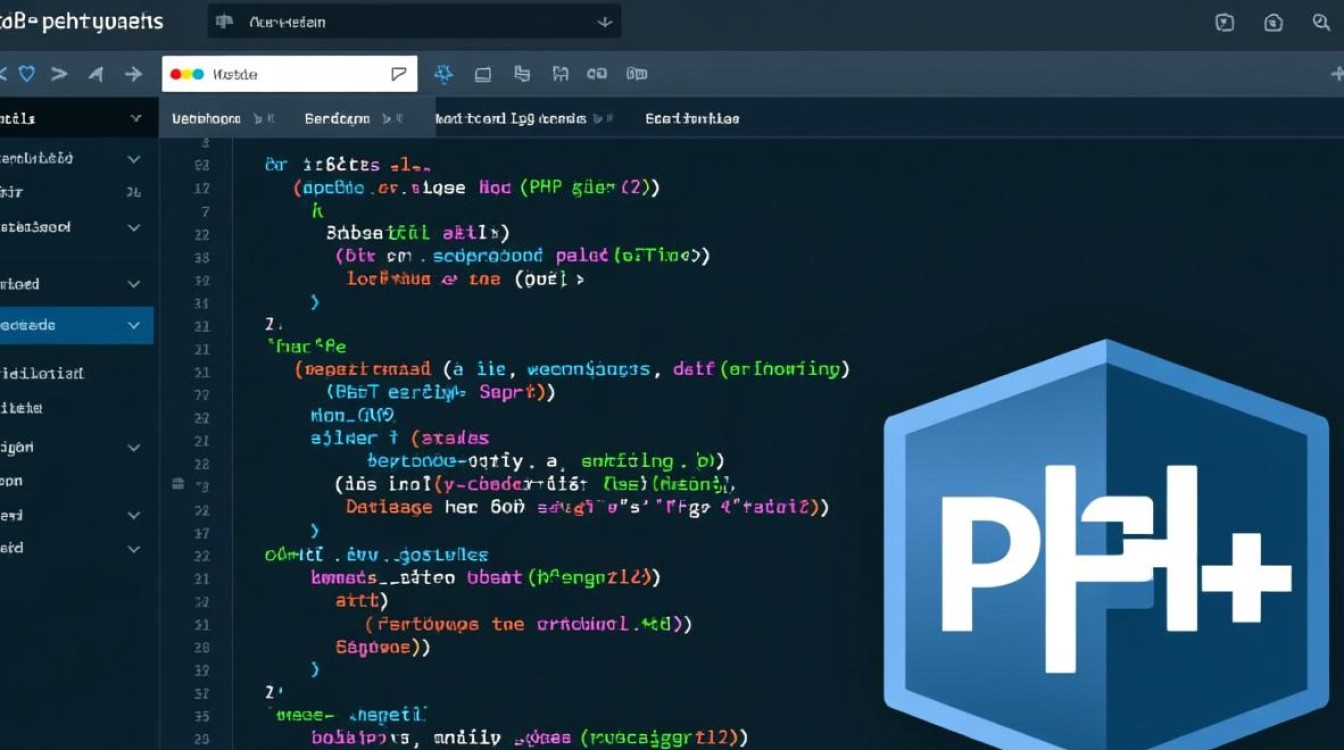Collapse the first sidebar section chevron
1344x750 pixels.
(134, 117)
